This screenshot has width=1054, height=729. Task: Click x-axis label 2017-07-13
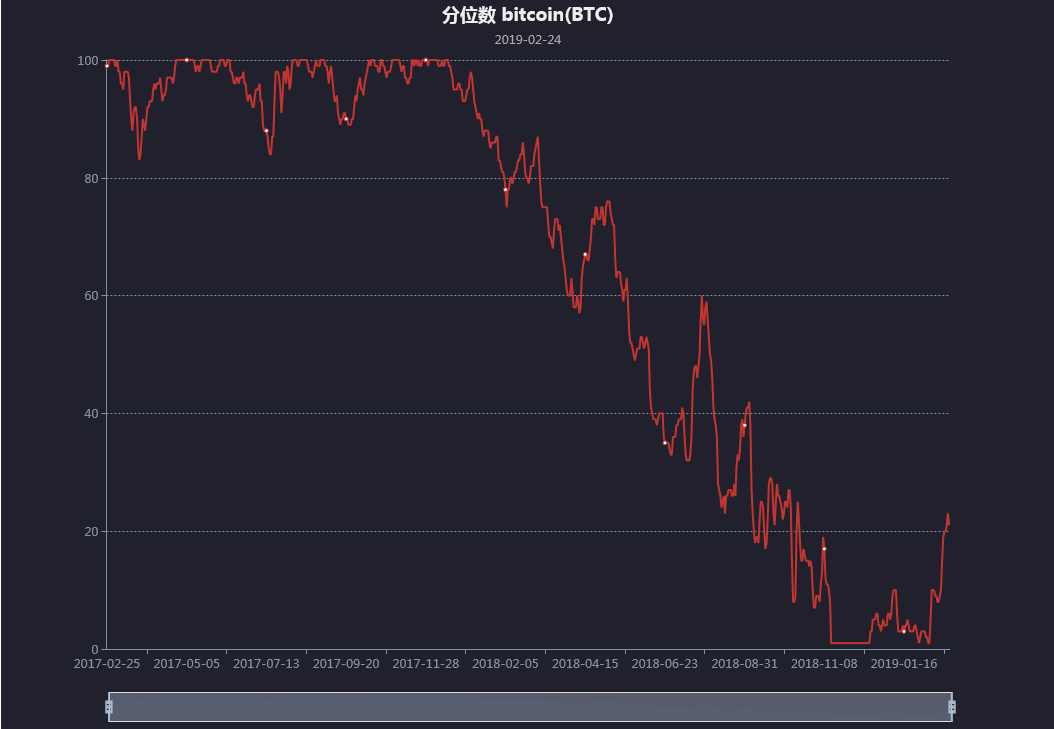click(266, 664)
